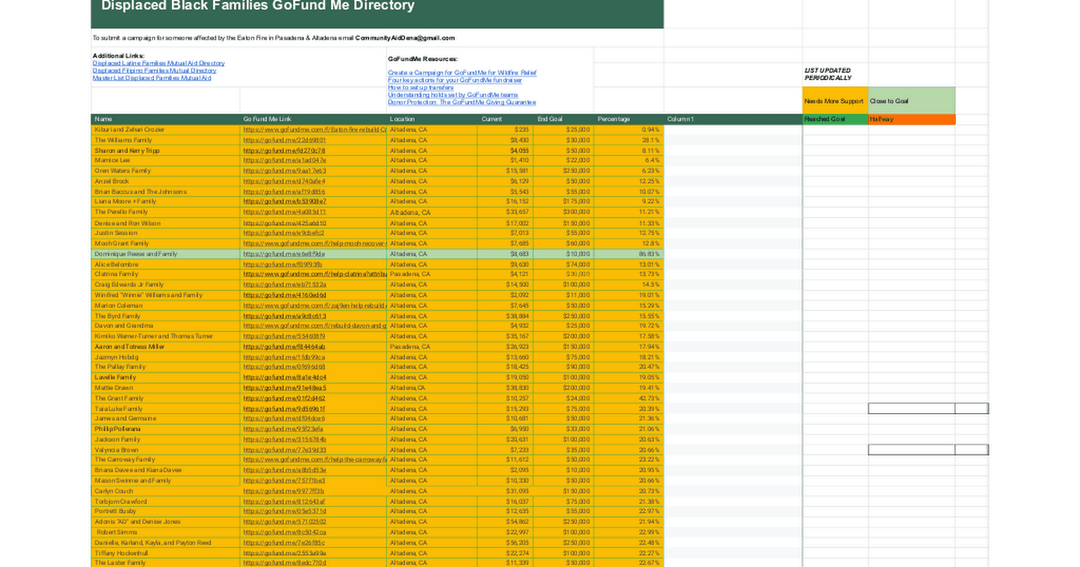The height and width of the screenshot is (567, 1080).
Task: Select the Valyncia Brown name cell
Action: coord(165,450)
